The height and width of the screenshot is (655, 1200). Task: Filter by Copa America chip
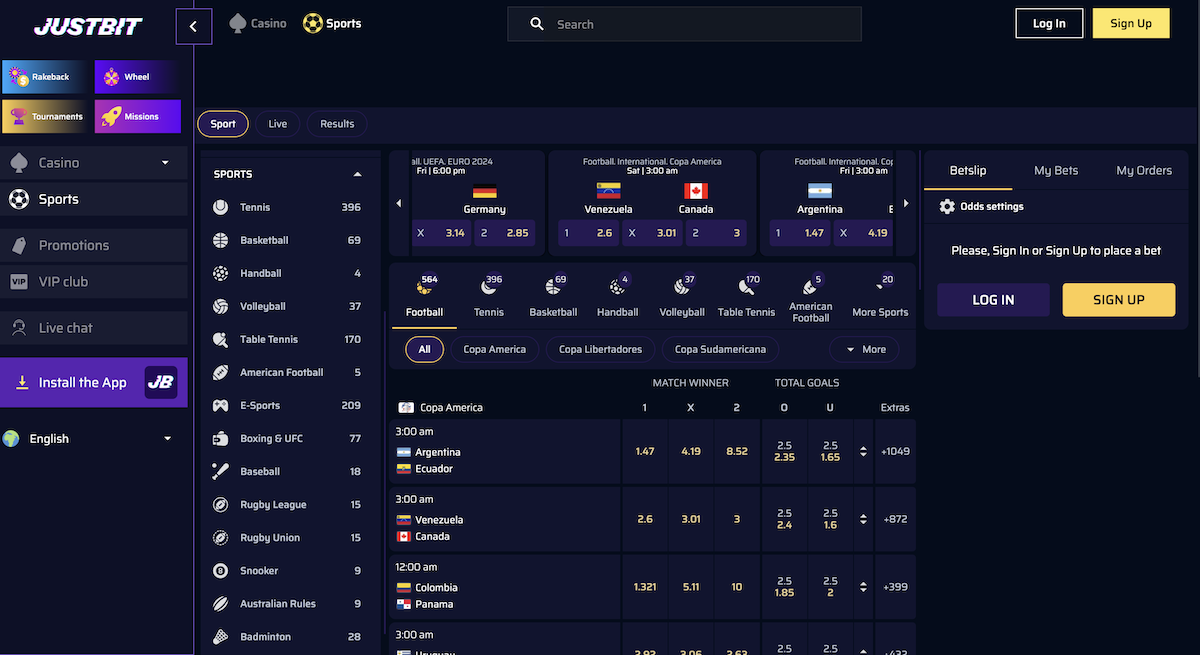(495, 349)
